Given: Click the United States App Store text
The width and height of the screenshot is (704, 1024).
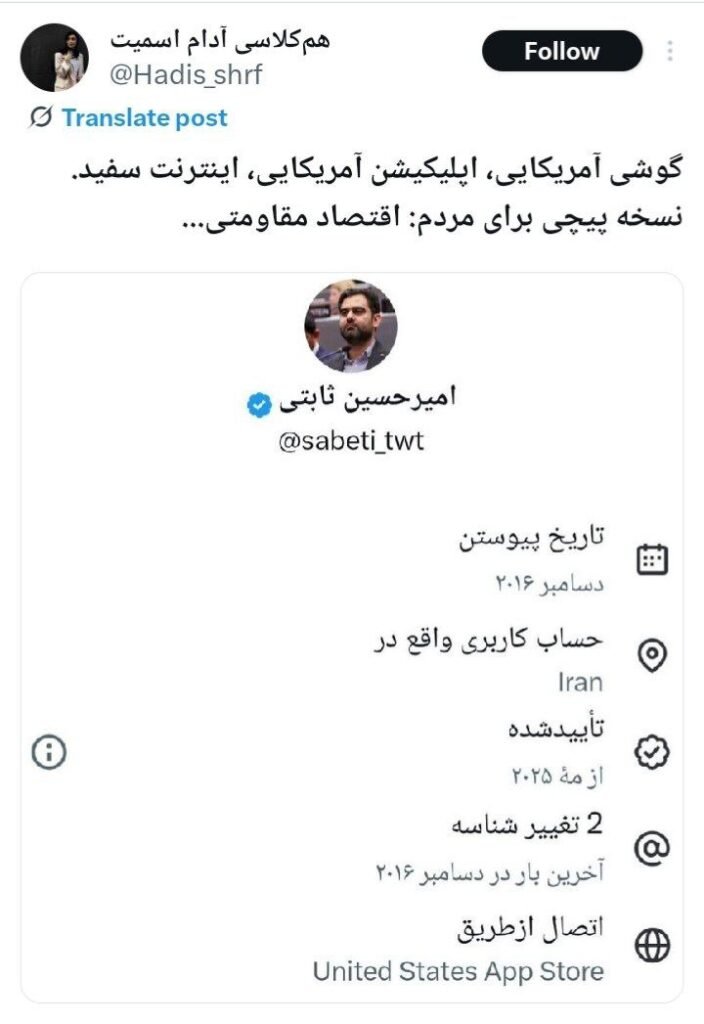Looking at the screenshot, I should click(458, 970).
